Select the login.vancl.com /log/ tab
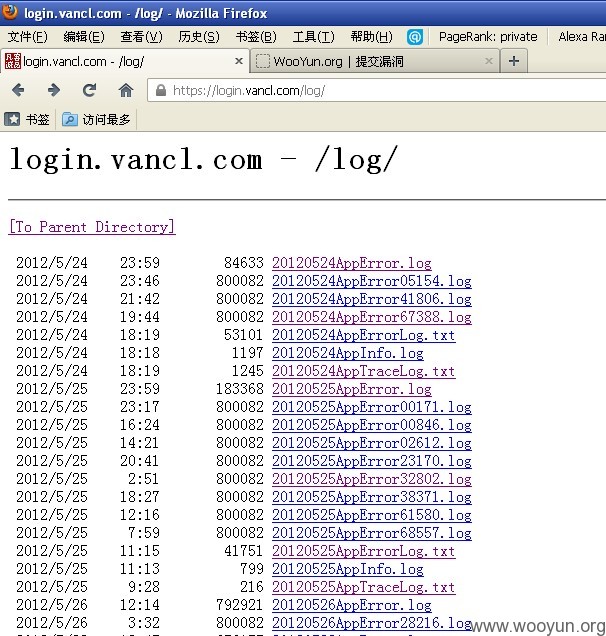606x636 pixels. [124, 61]
